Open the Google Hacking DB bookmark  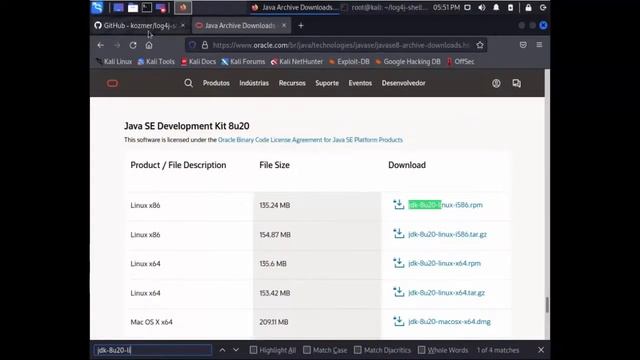(408, 62)
